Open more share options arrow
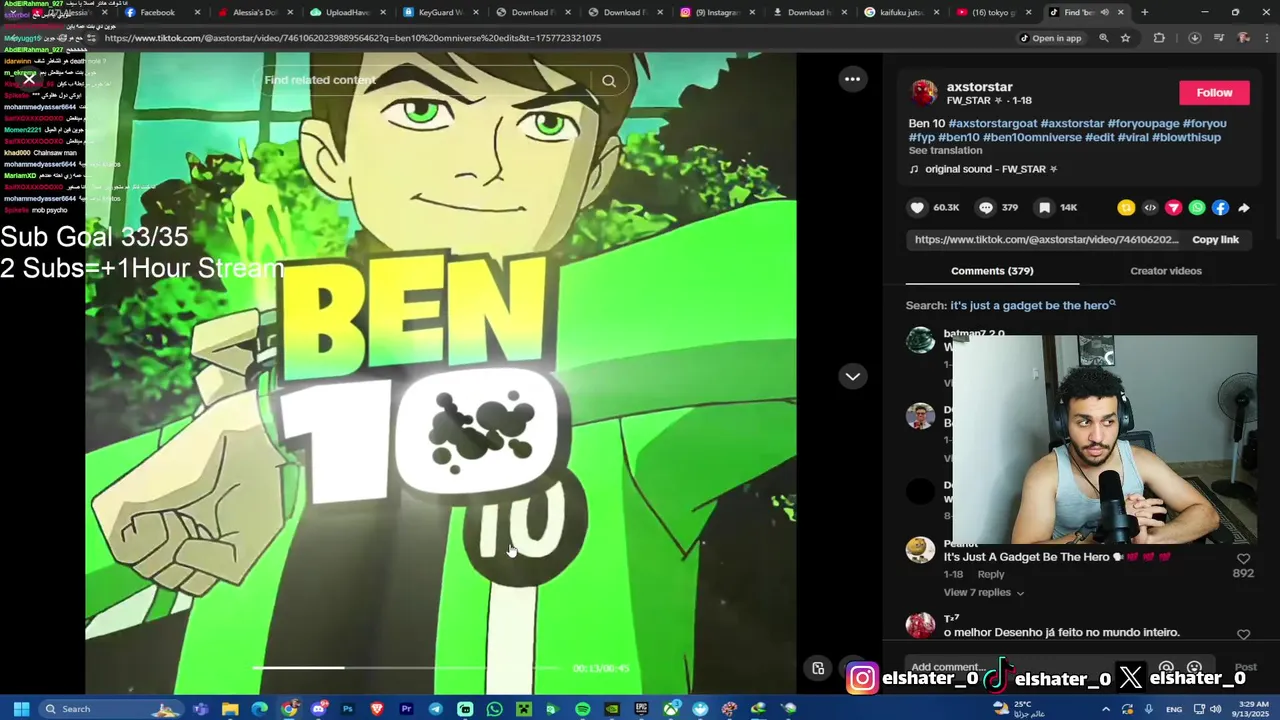This screenshot has height=720, width=1280. (1244, 208)
